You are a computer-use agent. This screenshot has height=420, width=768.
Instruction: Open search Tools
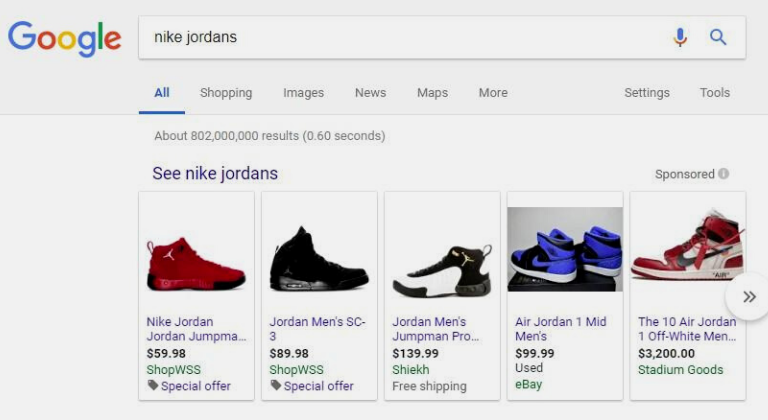[x=714, y=93]
